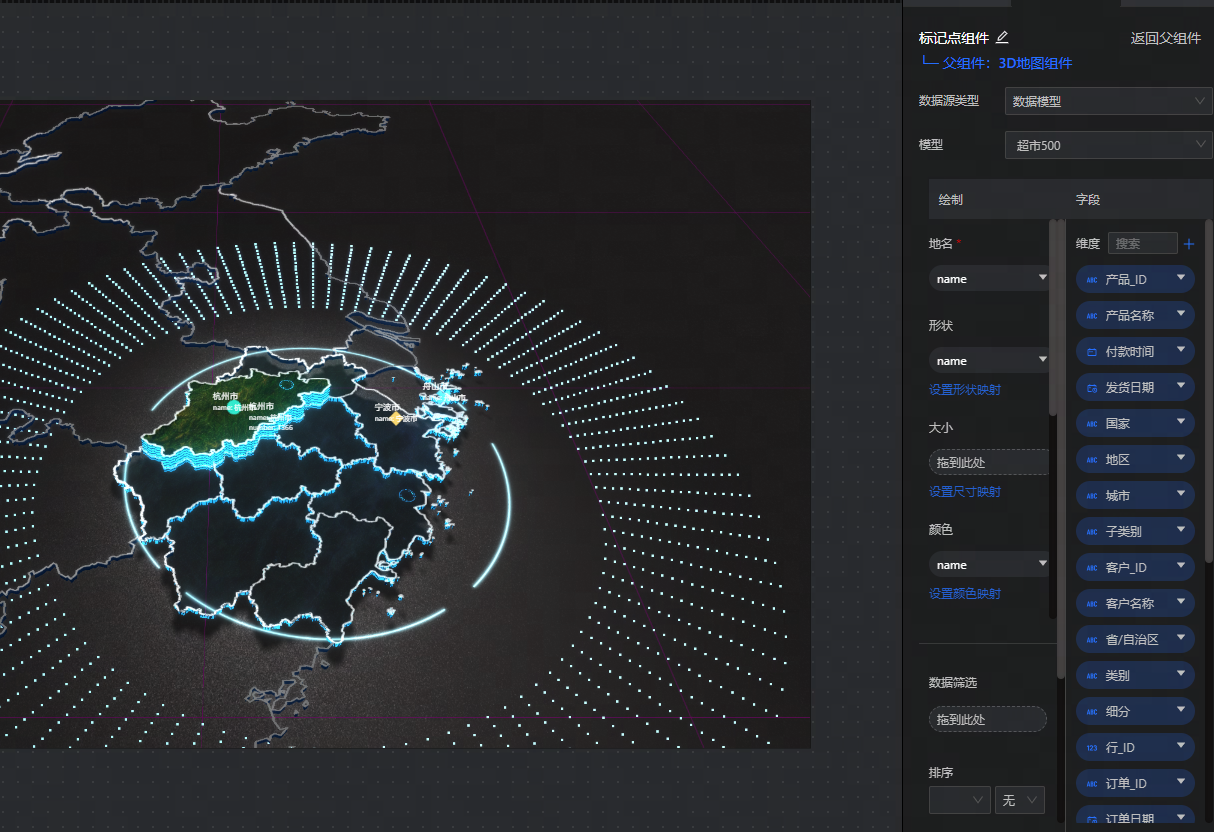
Task: Click the 维度 search input field
Action: (1142, 244)
